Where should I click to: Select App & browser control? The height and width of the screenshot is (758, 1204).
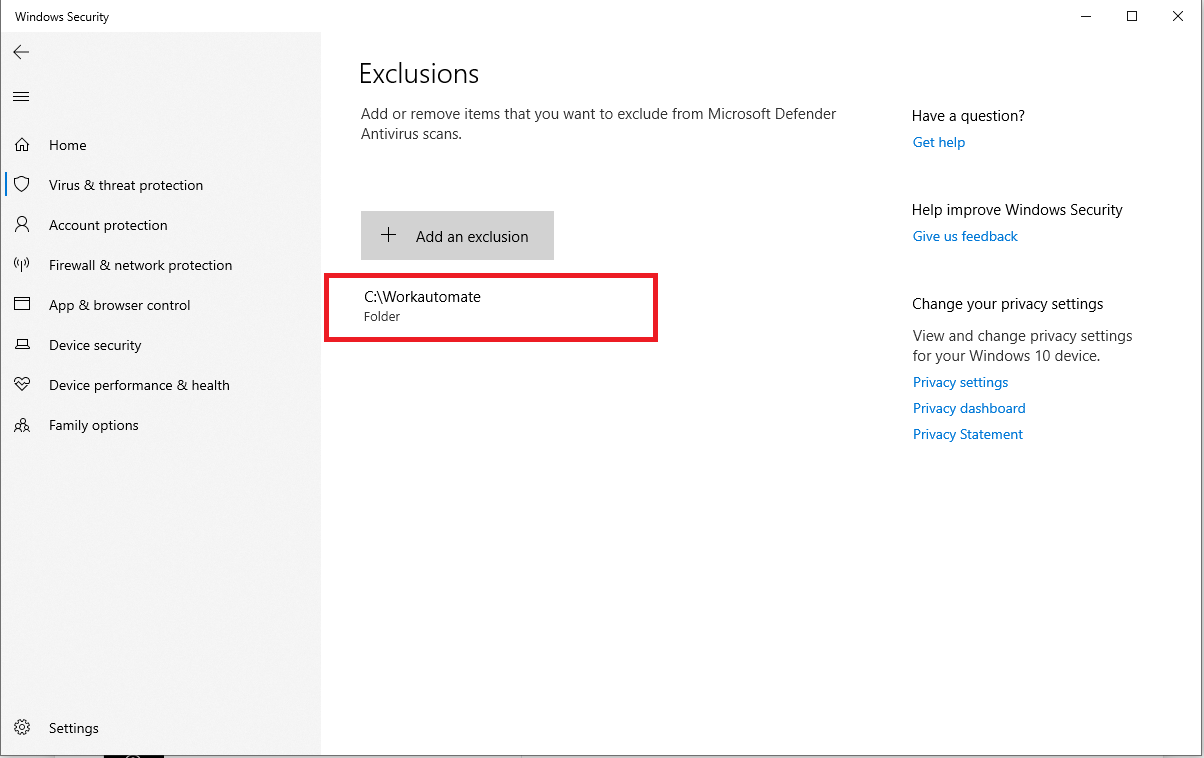click(x=160, y=305)
